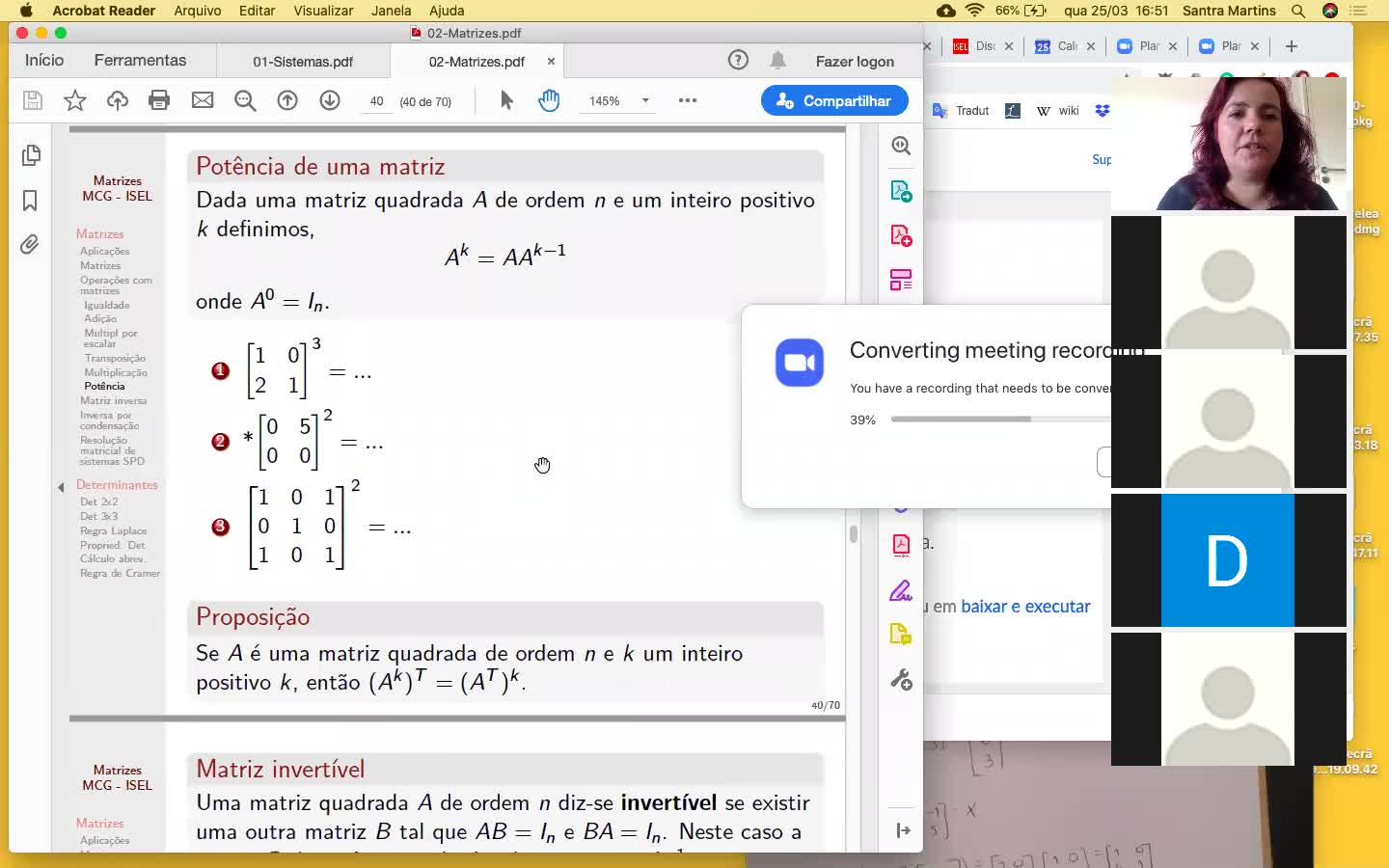Open the three-dots more tools menu
1389x868 pixels.
[688, 100]
